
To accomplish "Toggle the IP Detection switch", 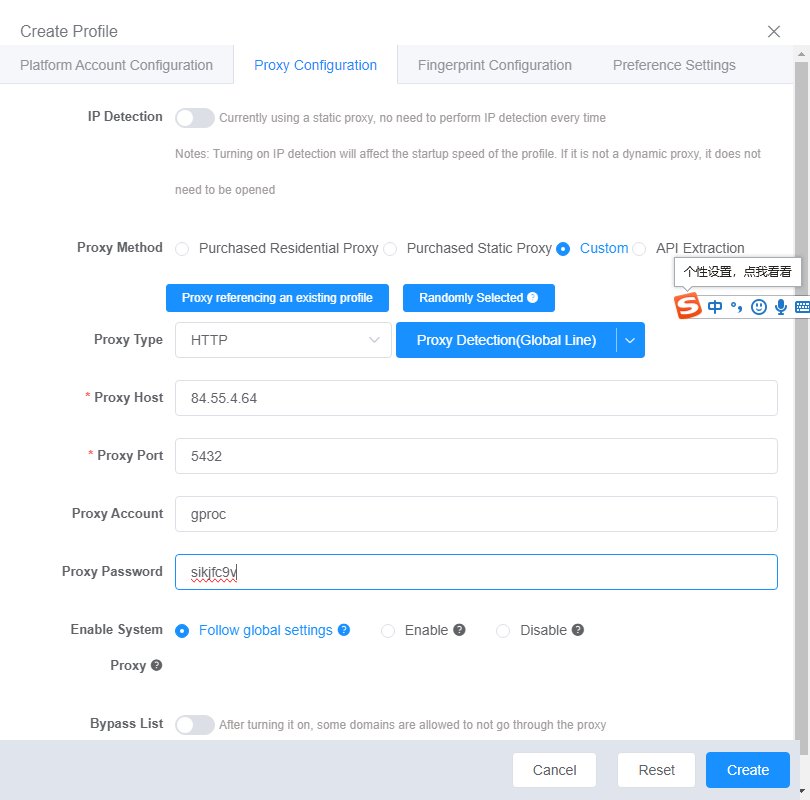I will (x=195, y=118).
